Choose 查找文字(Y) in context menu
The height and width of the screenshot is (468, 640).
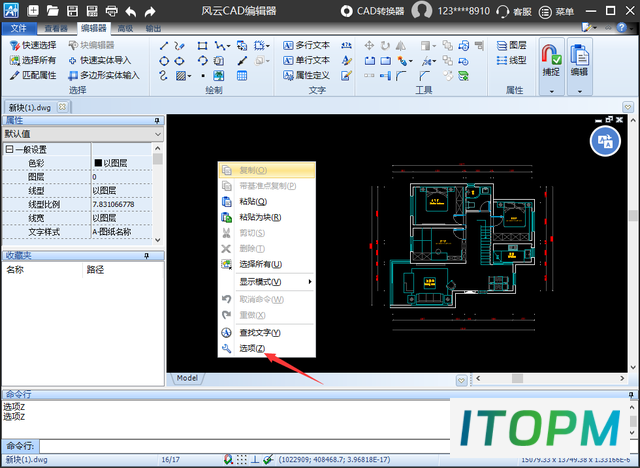267,333
